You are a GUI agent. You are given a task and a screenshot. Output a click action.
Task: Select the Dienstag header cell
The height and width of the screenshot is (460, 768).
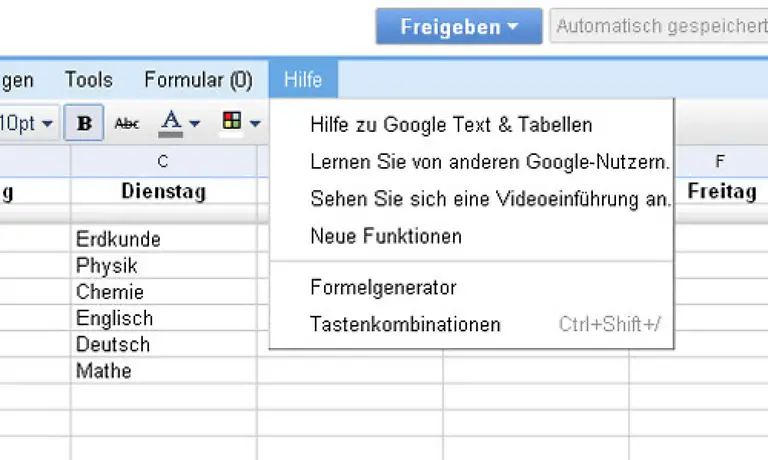[164, 191]
